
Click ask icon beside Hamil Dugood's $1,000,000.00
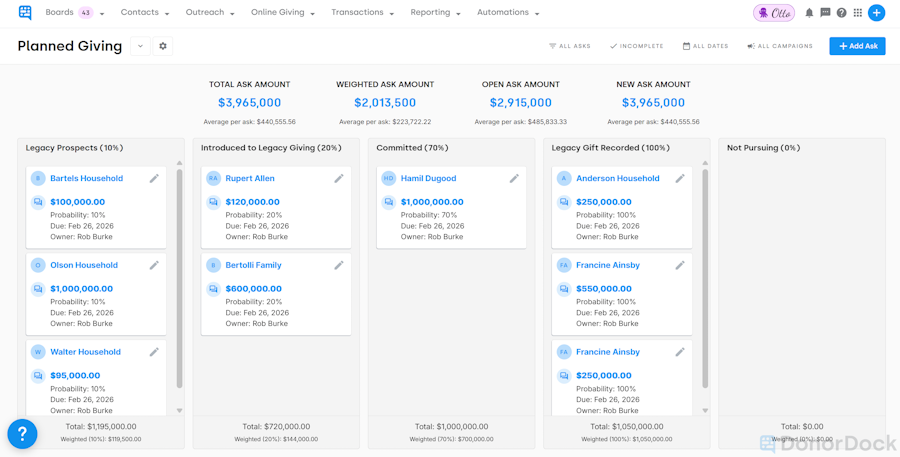point(389,202)
